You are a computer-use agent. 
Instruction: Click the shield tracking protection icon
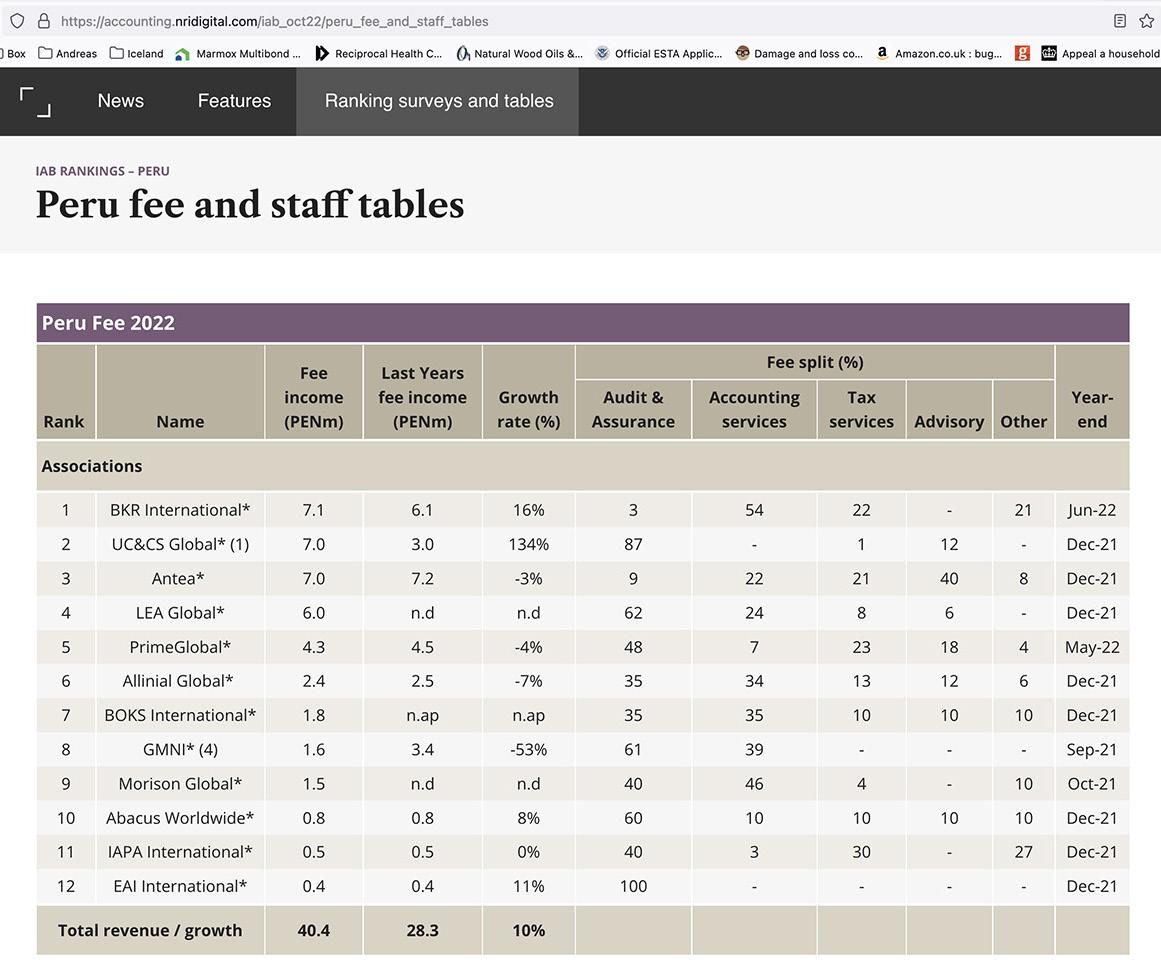pos(17,21)
